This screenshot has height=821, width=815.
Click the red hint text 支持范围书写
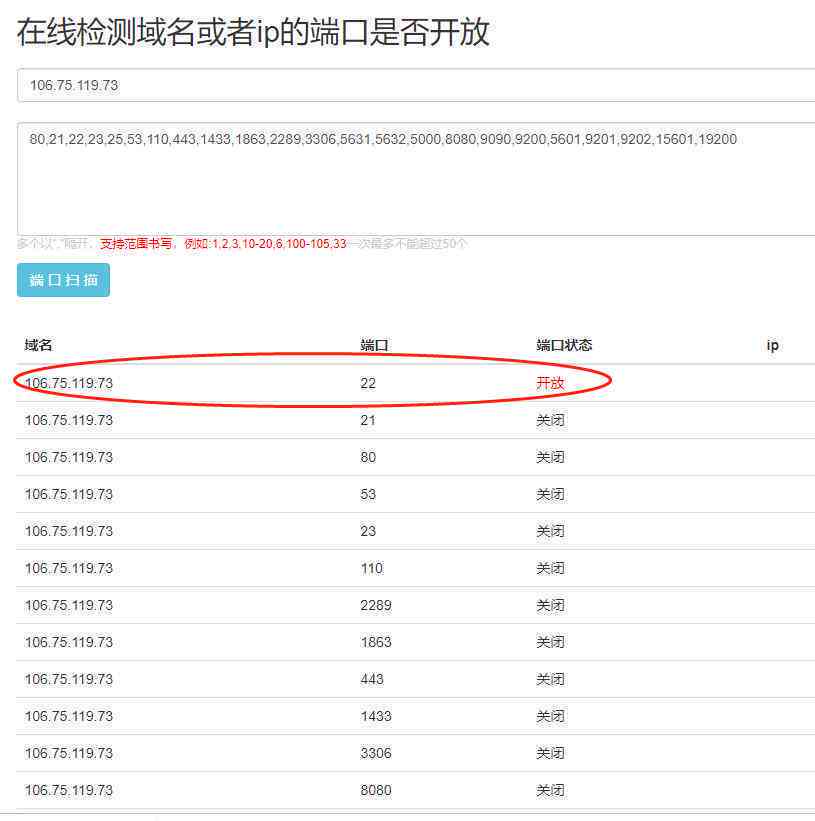pyautogui.click(x=136, y=243)
